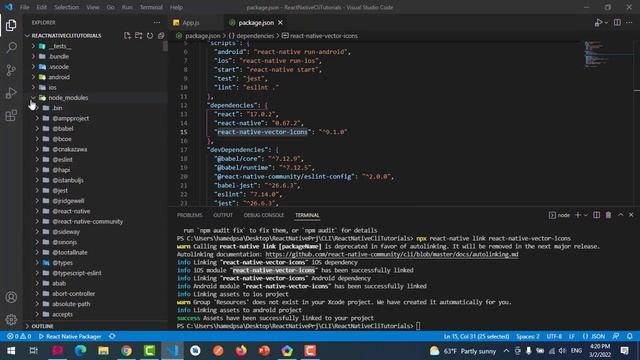The width and height of the screenshot is (640, 360).
Task: Maximize the terminal panel size
Action: coord(620,215)
